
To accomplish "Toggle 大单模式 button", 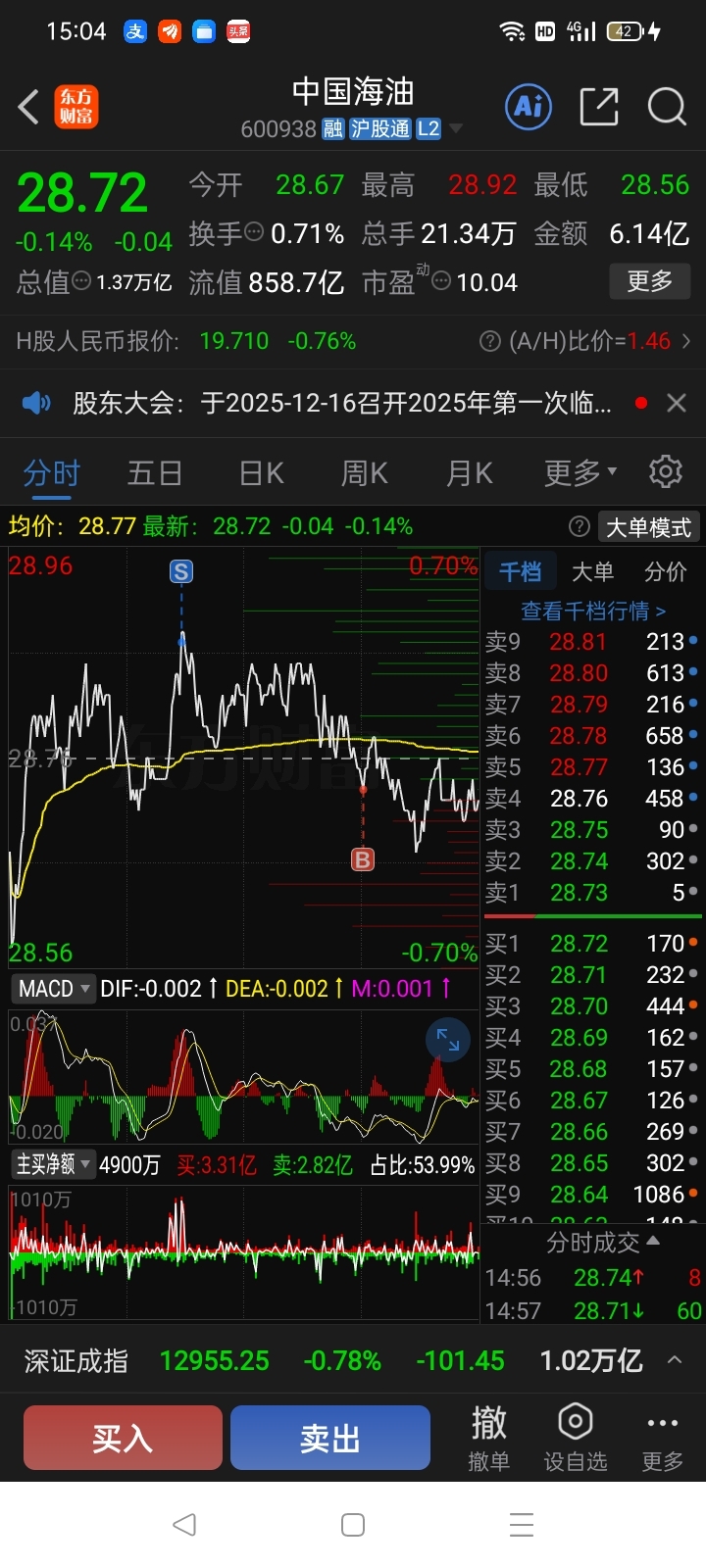I will pyautogui.click(x=648, y=527).
